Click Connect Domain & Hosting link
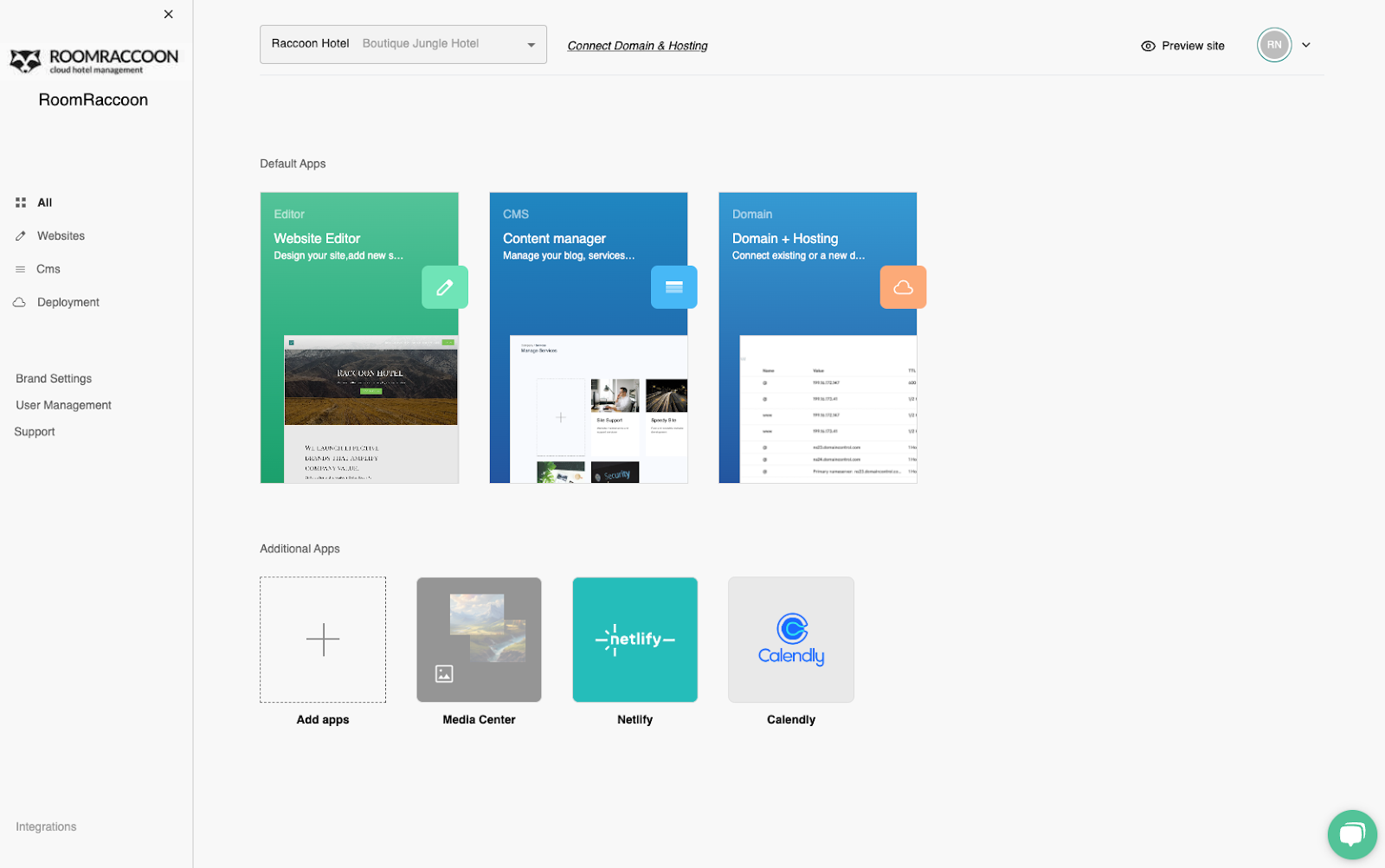Screen dimensions: 1385x868 coord(637,46)
